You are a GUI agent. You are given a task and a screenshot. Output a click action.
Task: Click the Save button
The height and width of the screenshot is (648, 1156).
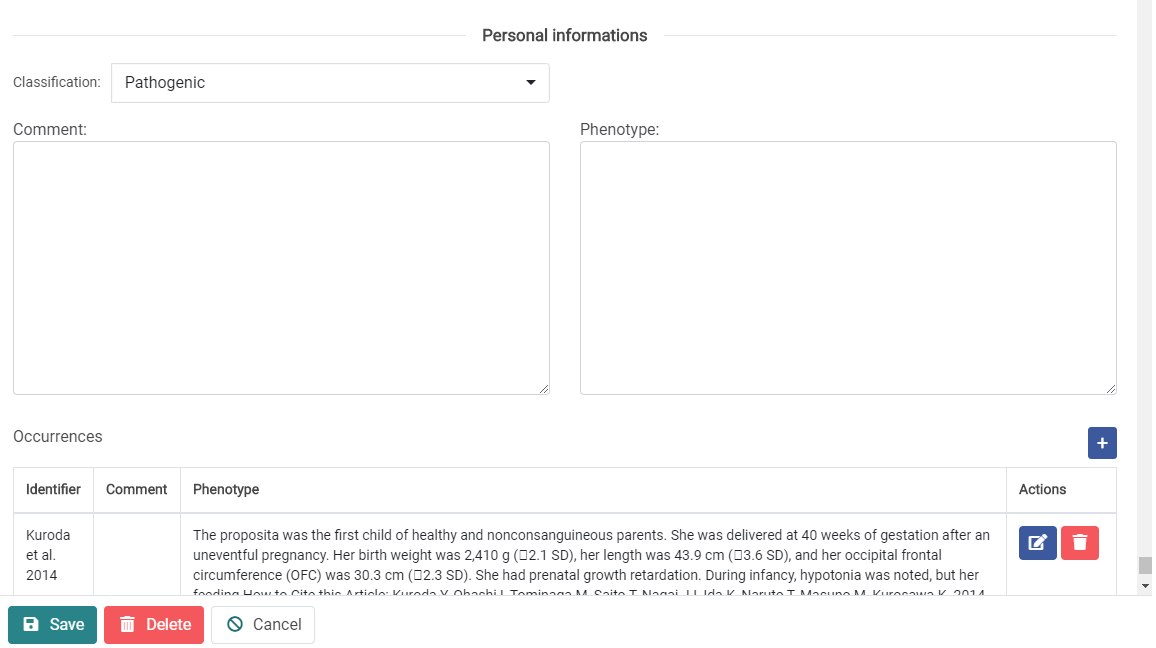53,625
